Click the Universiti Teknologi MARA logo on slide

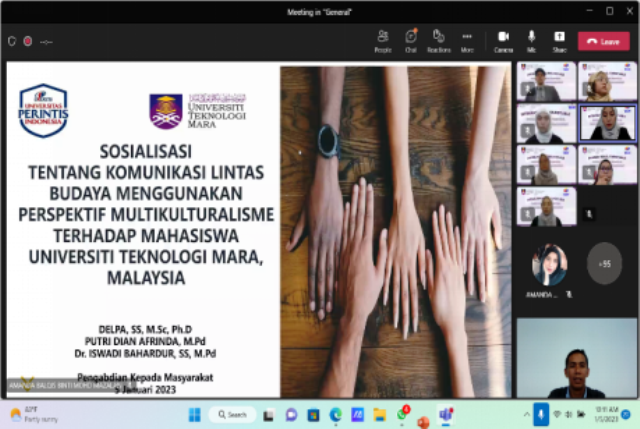point(198,111)
